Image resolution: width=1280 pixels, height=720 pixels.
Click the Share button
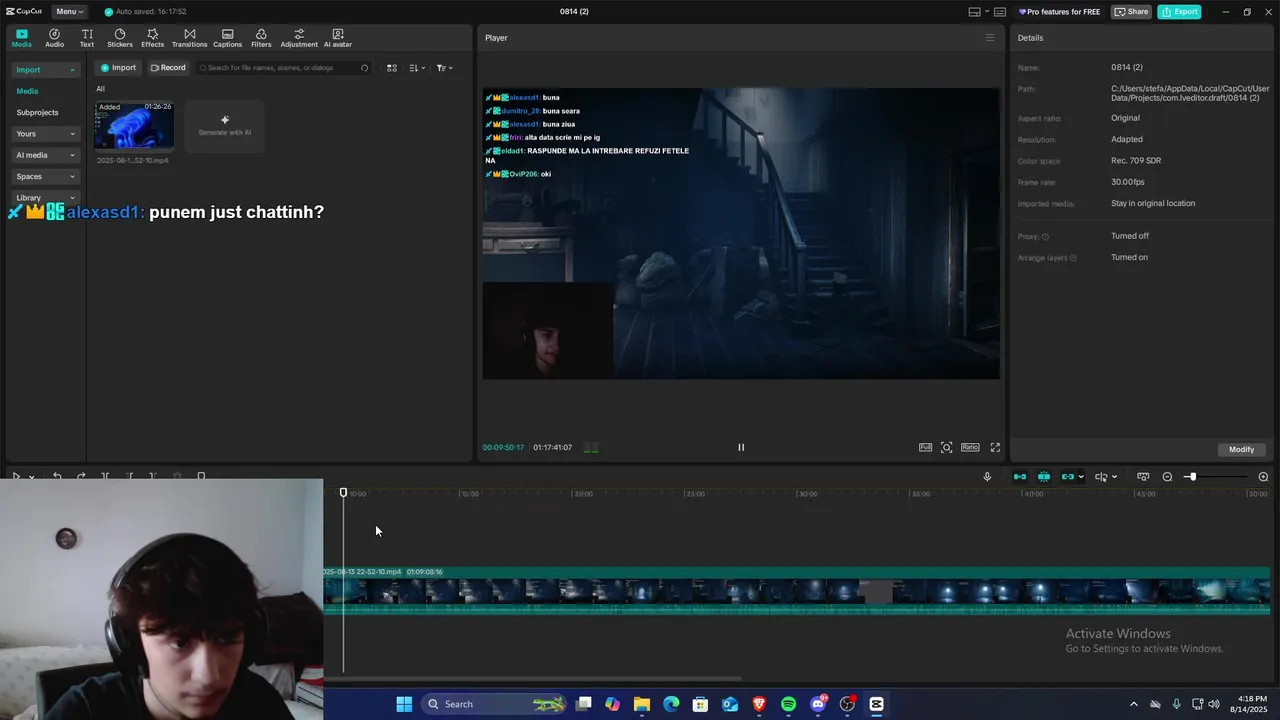1132,12
